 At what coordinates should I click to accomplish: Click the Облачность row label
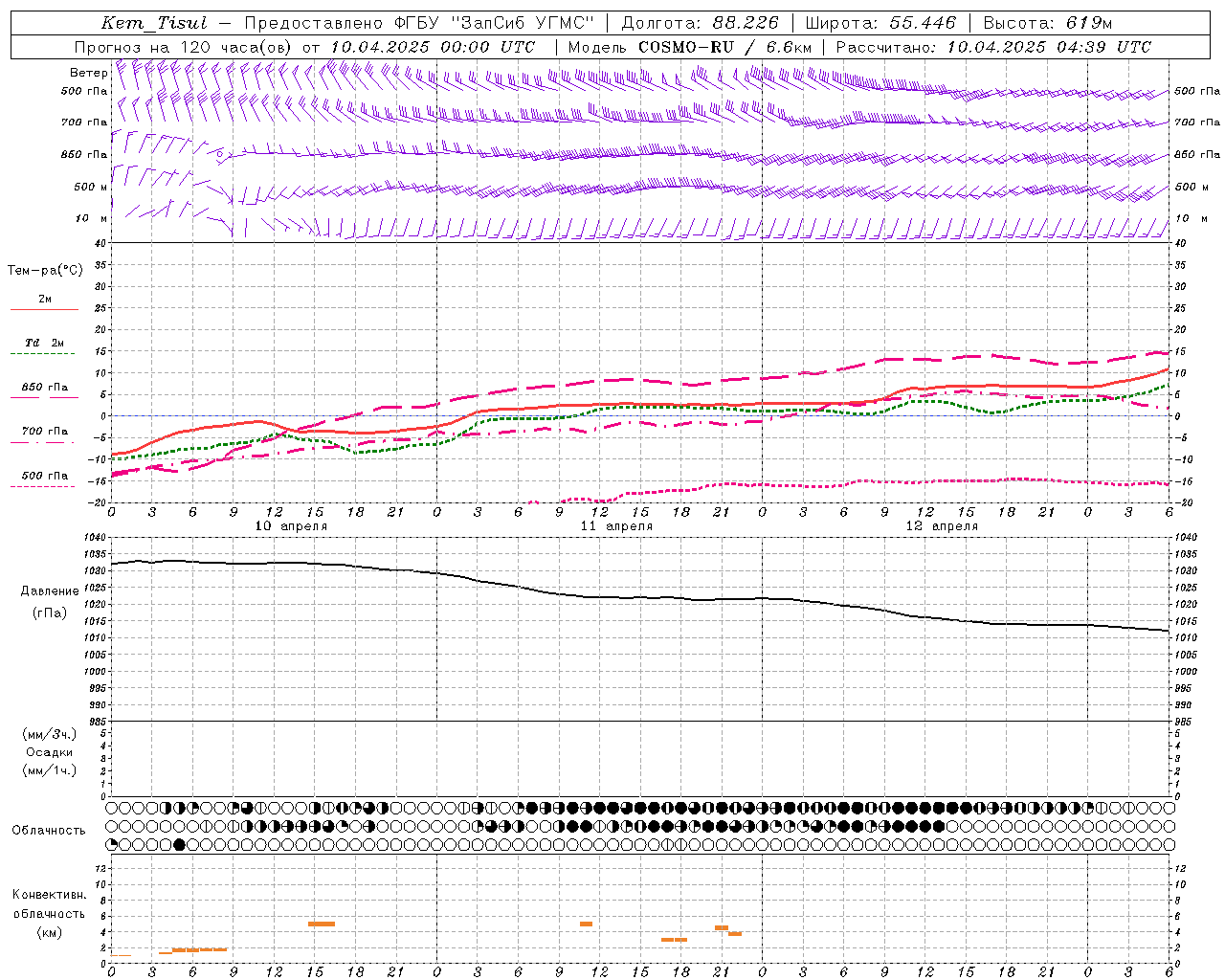[49, 830]
